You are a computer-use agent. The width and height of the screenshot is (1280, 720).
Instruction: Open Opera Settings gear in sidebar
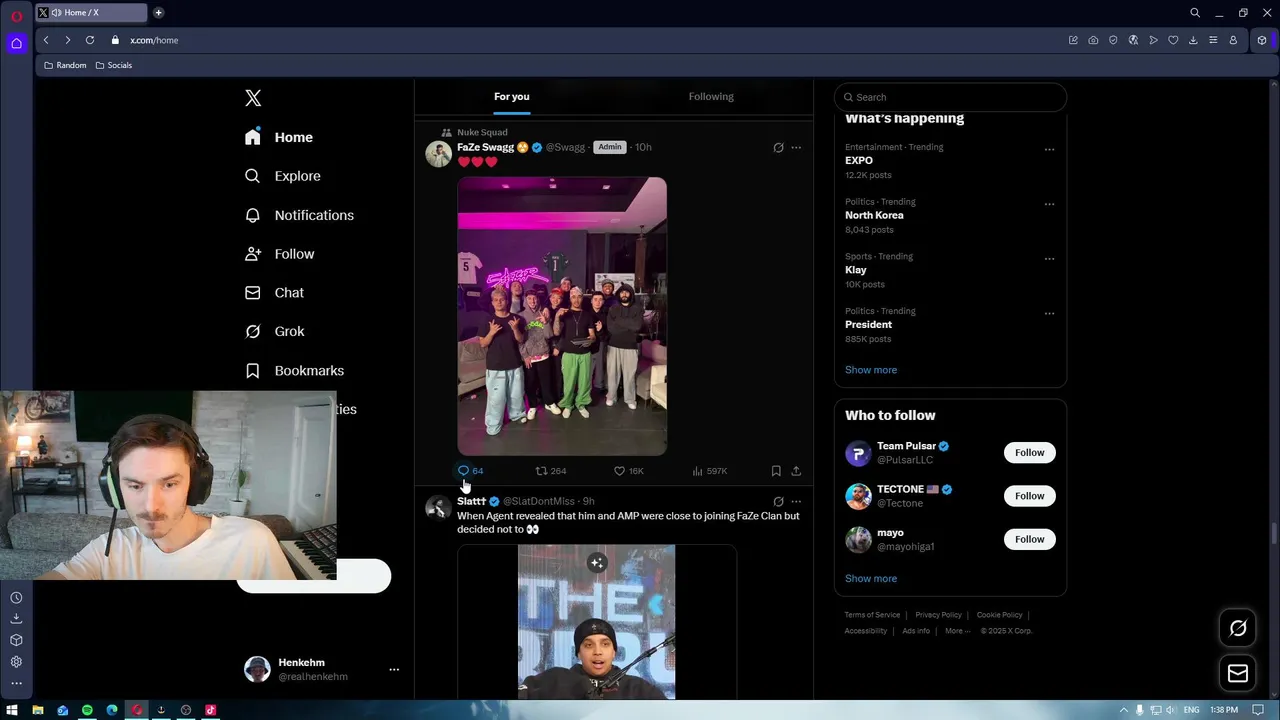pos(16,662)
